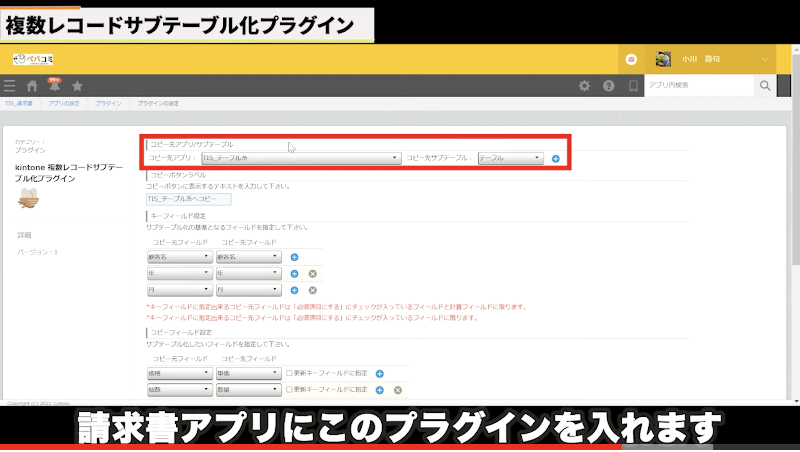Image resolution: width=800 pixels, height=452 pixels.
Task: Expand the user account menu 小川 喜句
Action: coord(764,59)
